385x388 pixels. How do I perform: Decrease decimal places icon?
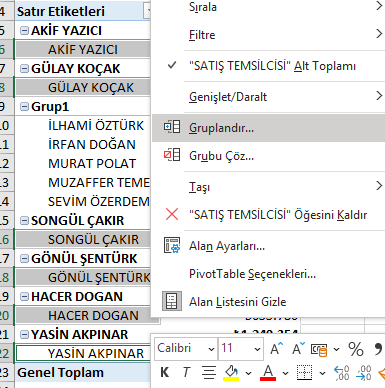[x=364, y=373]
